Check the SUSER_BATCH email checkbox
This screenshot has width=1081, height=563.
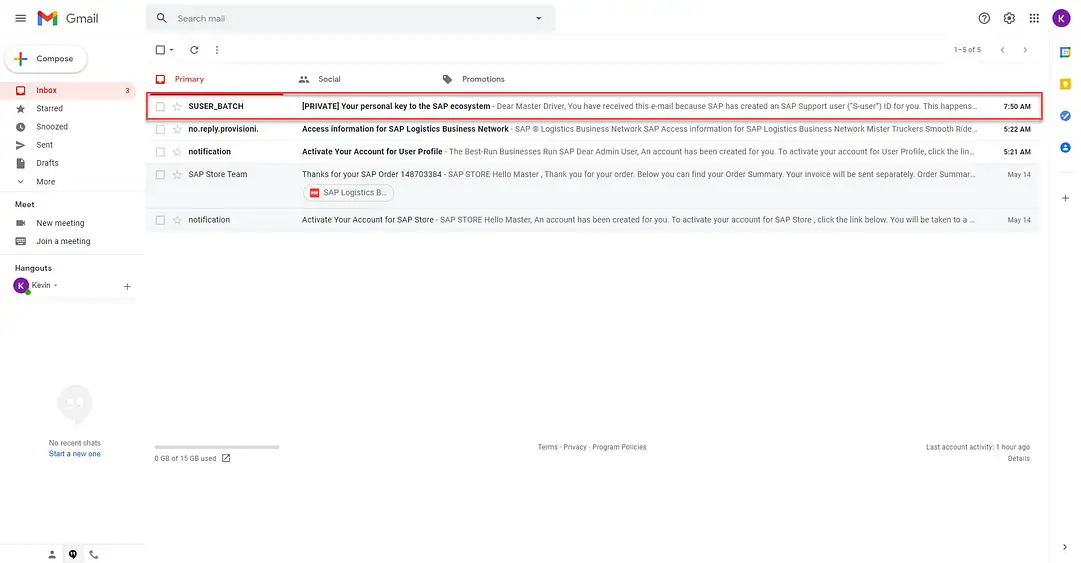coord(160,106)
